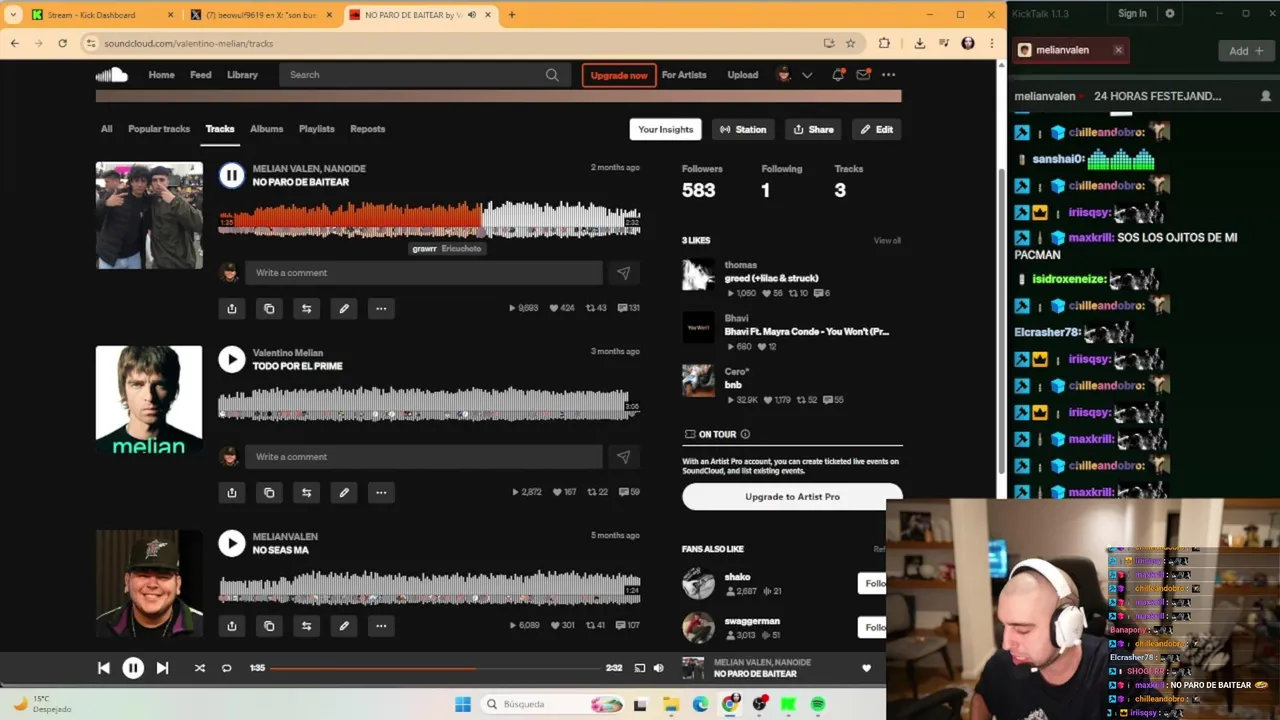Open the Add dropdown in KickTalk
This screenshot has height=720, width=1280.
(x=1246, y=51)
